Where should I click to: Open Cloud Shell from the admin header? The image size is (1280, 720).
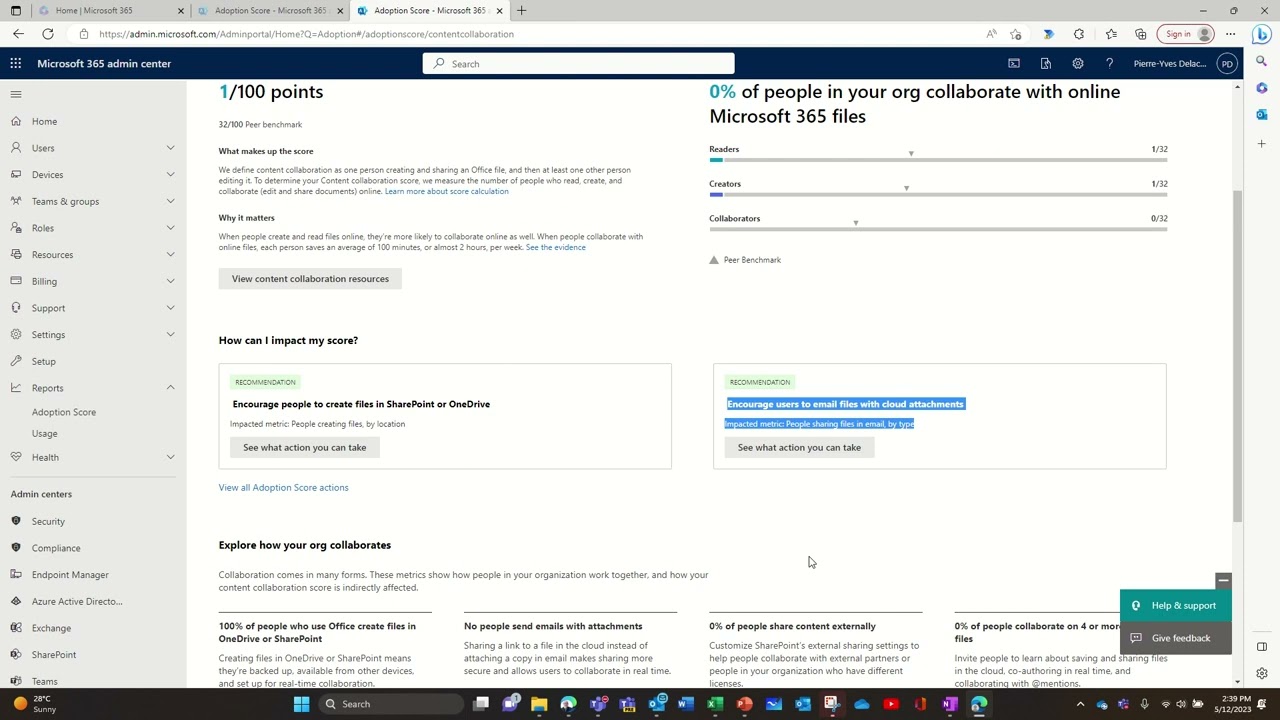point(1014,63)
